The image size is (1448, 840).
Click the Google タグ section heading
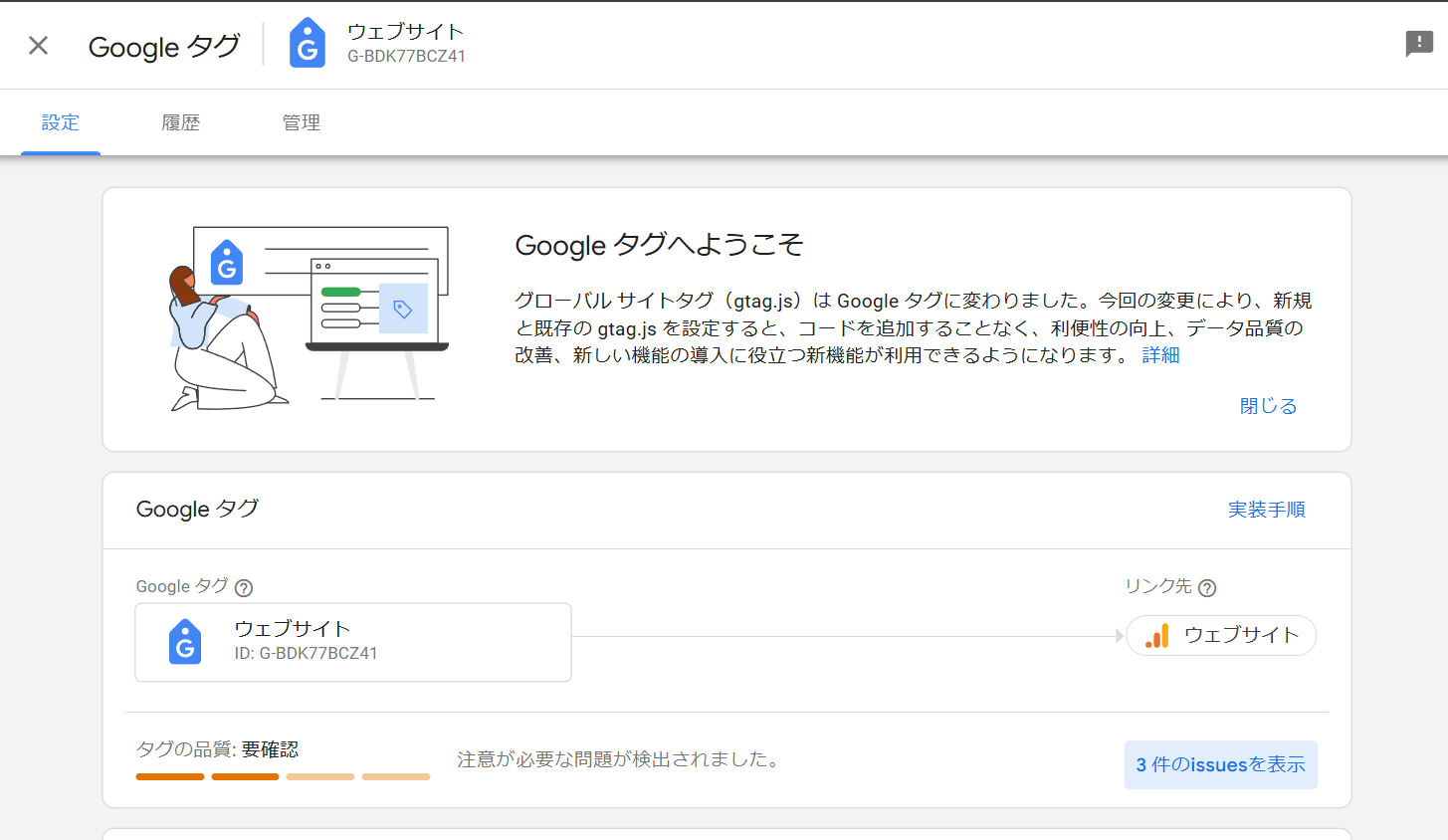[197, 509]
